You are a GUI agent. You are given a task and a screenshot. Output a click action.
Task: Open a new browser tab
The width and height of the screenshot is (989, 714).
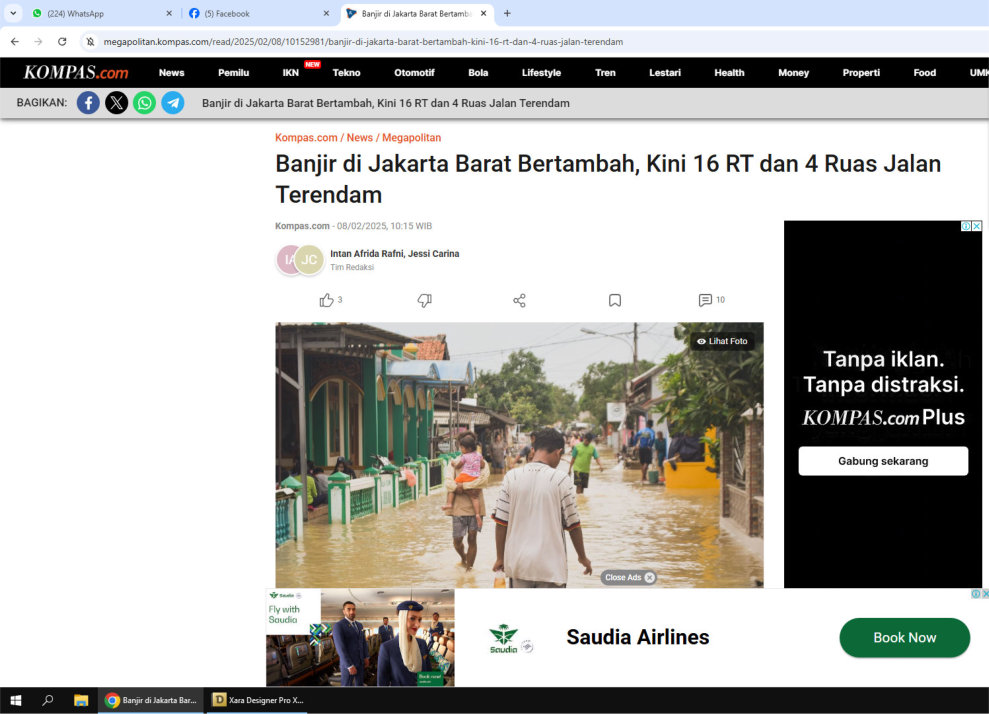507,14
